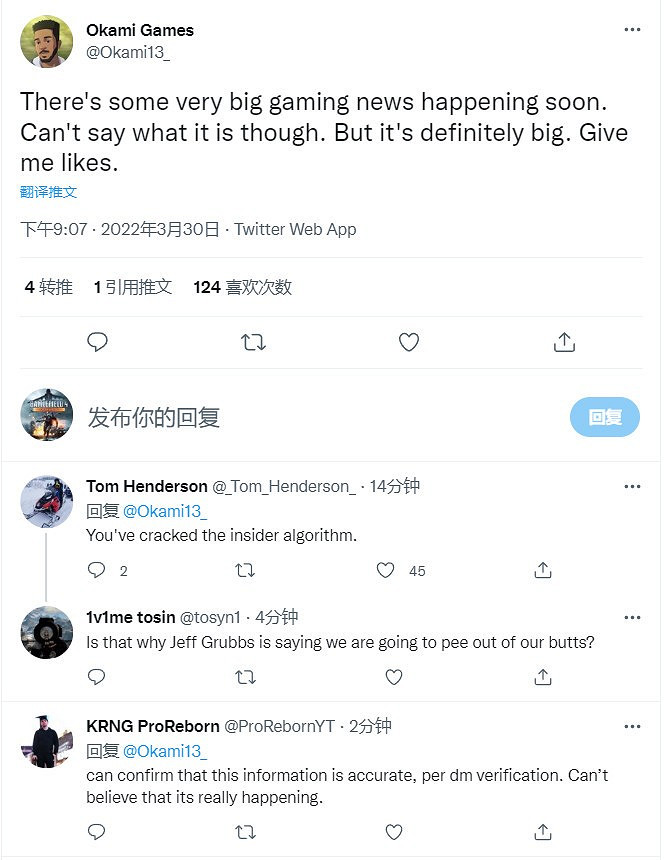The width and height of the screenshot is (664, 860).
Task: Reply to the main Okami Games tweet
Action: pyautogui.click(x=97, y=342)
